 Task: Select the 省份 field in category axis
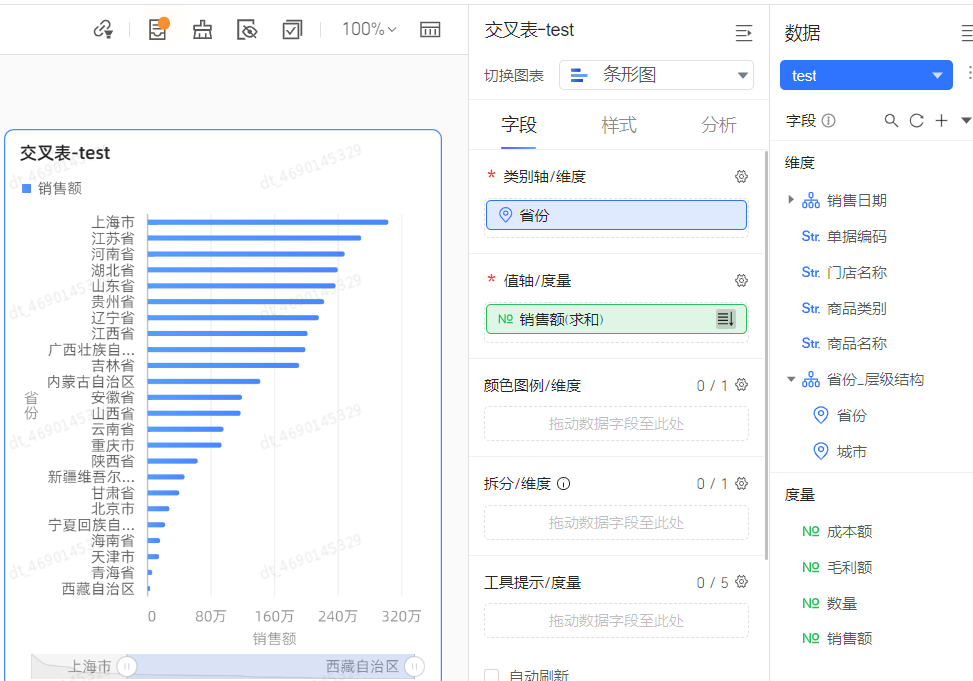pos(616,215)
